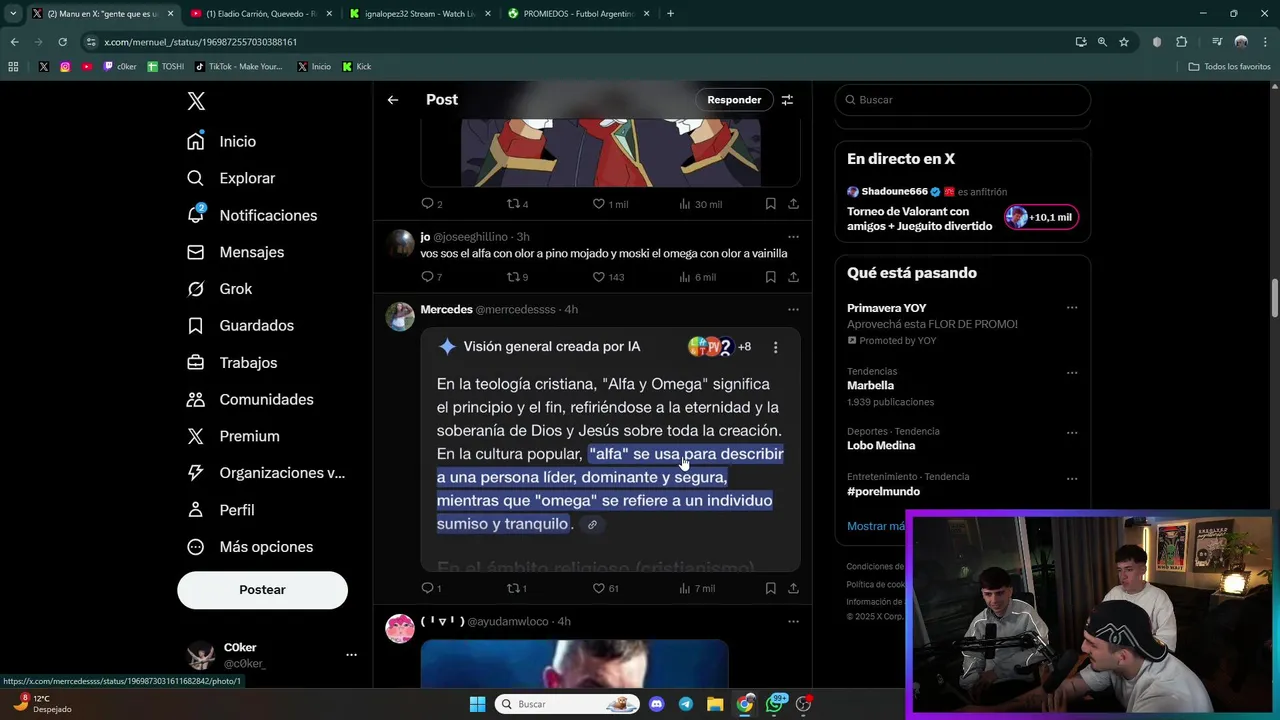Screen dimensions: 1280x720
Task: Switch to Eladio Carrión YouTube tab
Action: click(x=260, y=14)
